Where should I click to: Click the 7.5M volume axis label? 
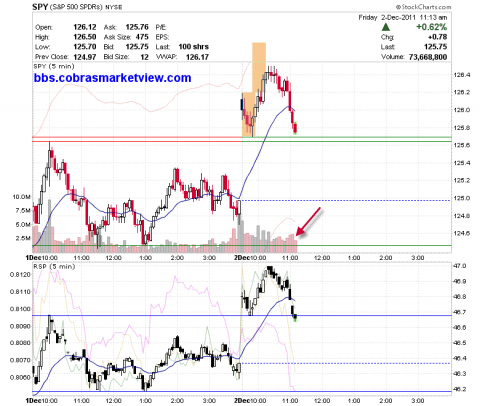click(23, 211)
